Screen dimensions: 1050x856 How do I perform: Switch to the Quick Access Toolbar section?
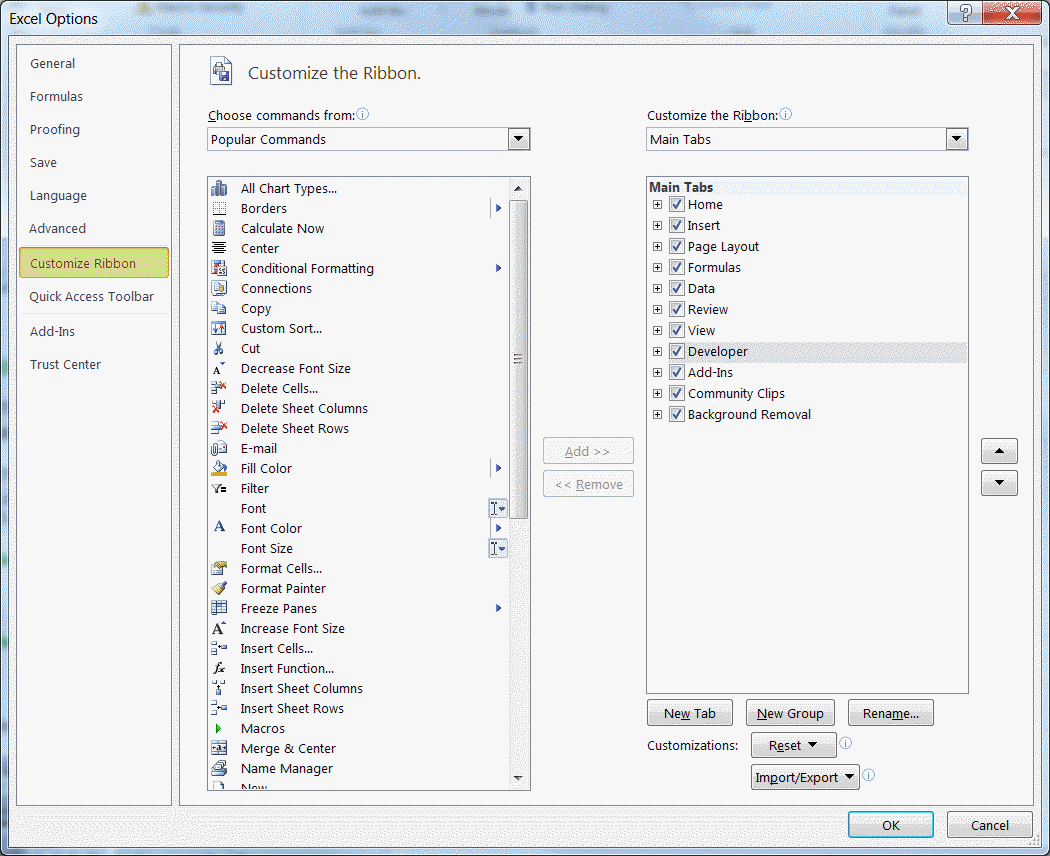point(92,296)
